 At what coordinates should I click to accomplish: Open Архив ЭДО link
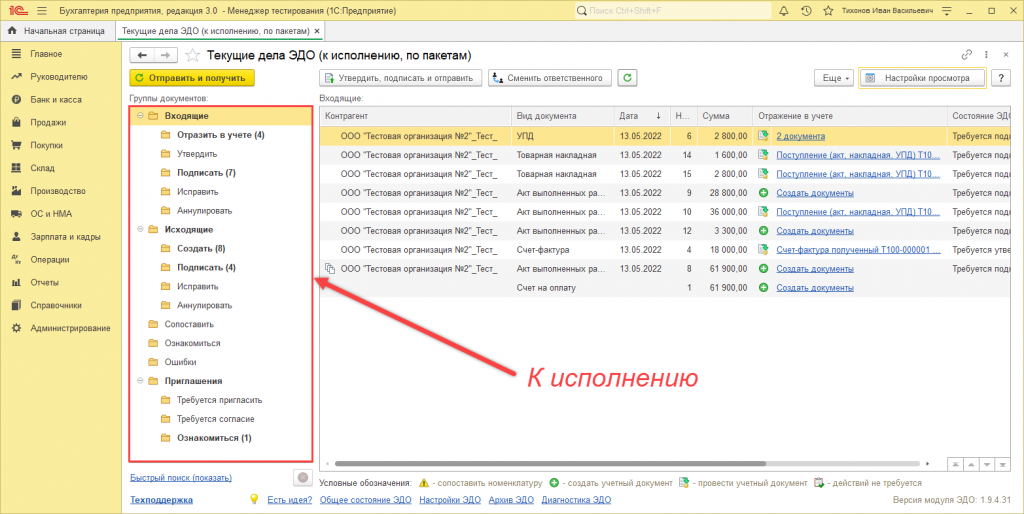[509, 500]
